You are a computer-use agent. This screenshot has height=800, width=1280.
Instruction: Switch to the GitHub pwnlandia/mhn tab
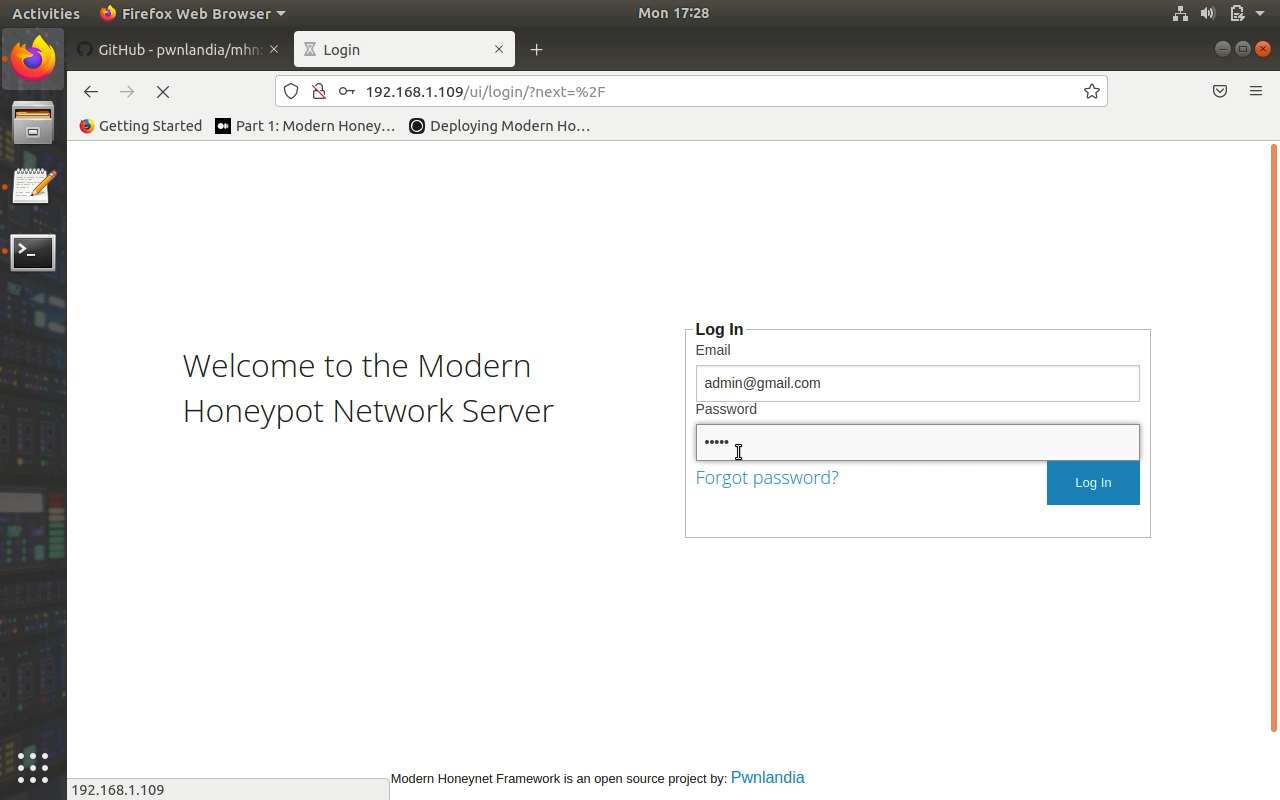pos(170,50)
